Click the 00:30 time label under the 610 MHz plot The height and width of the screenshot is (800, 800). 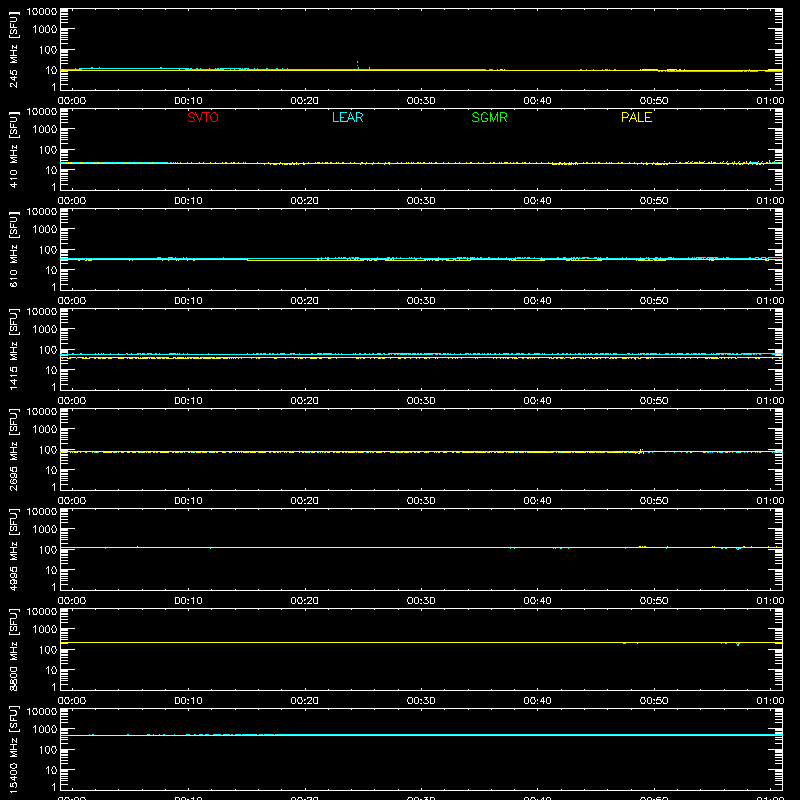click(421, 301)
